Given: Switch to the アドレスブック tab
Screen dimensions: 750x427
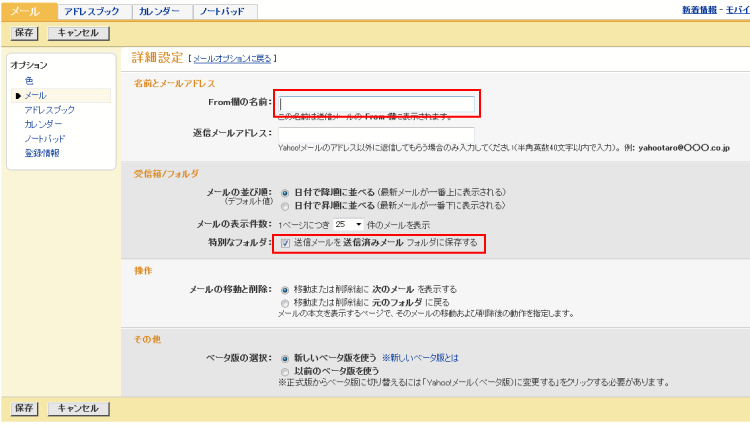Looking at the screenshot, I should point(90,11).
